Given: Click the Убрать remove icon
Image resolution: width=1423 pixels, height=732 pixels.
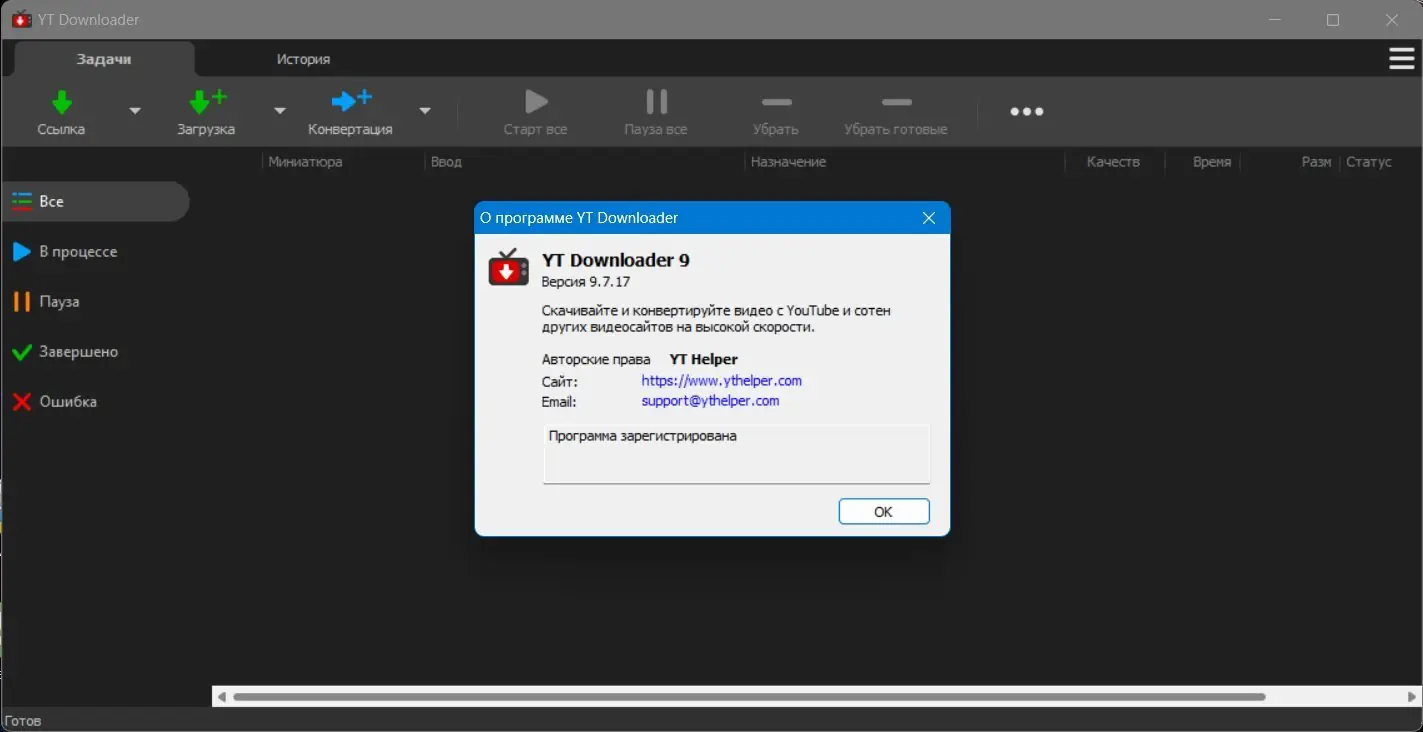Looking at the screenshot, I should [x=776, y=102].
